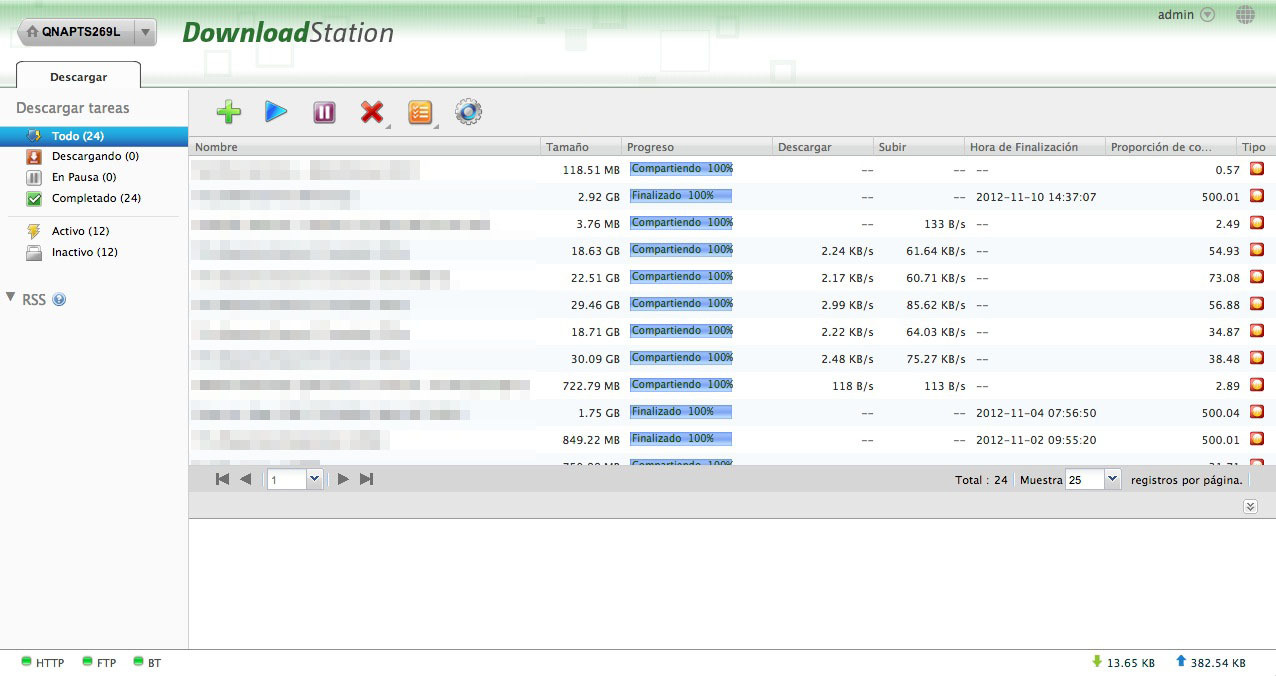Image resolution: width=1276 pixels, height=676 pixels.
Task: Click Finalizado progress bar of 2.92 GB task
Action: click(681, 196)
